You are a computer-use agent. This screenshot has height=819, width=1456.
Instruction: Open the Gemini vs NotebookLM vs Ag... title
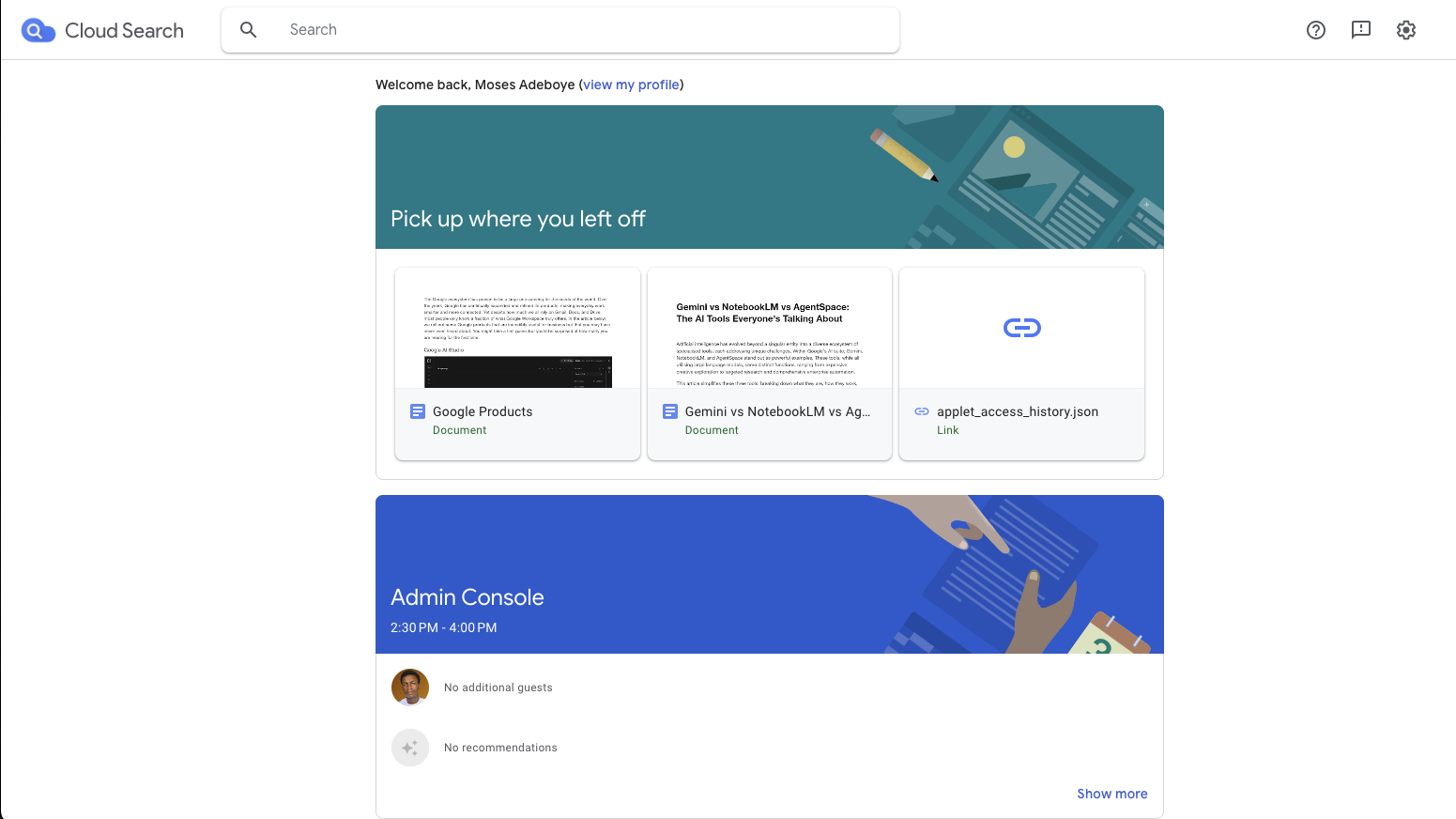(x=778, y=411)
